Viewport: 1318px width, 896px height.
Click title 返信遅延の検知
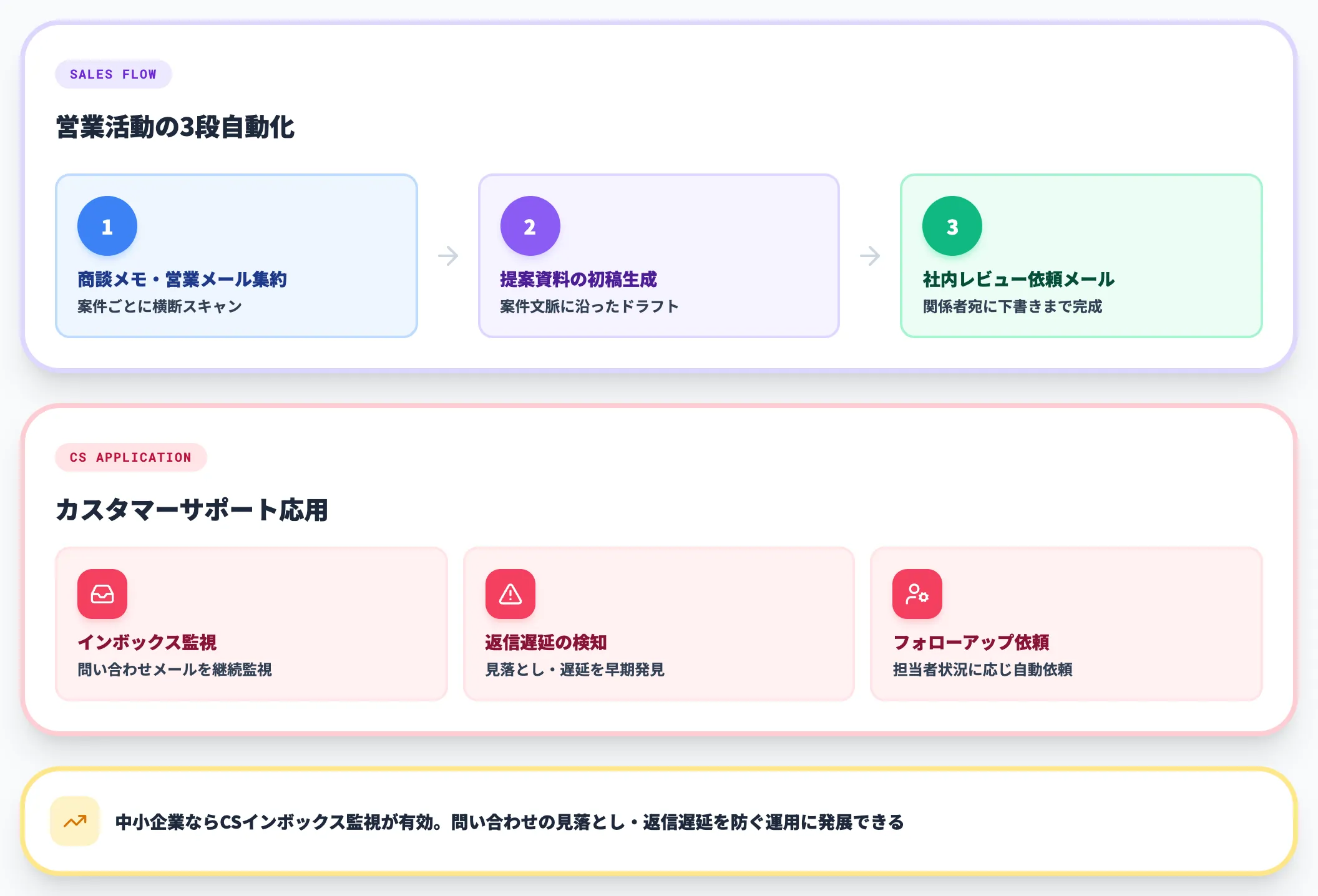[546, 643]
